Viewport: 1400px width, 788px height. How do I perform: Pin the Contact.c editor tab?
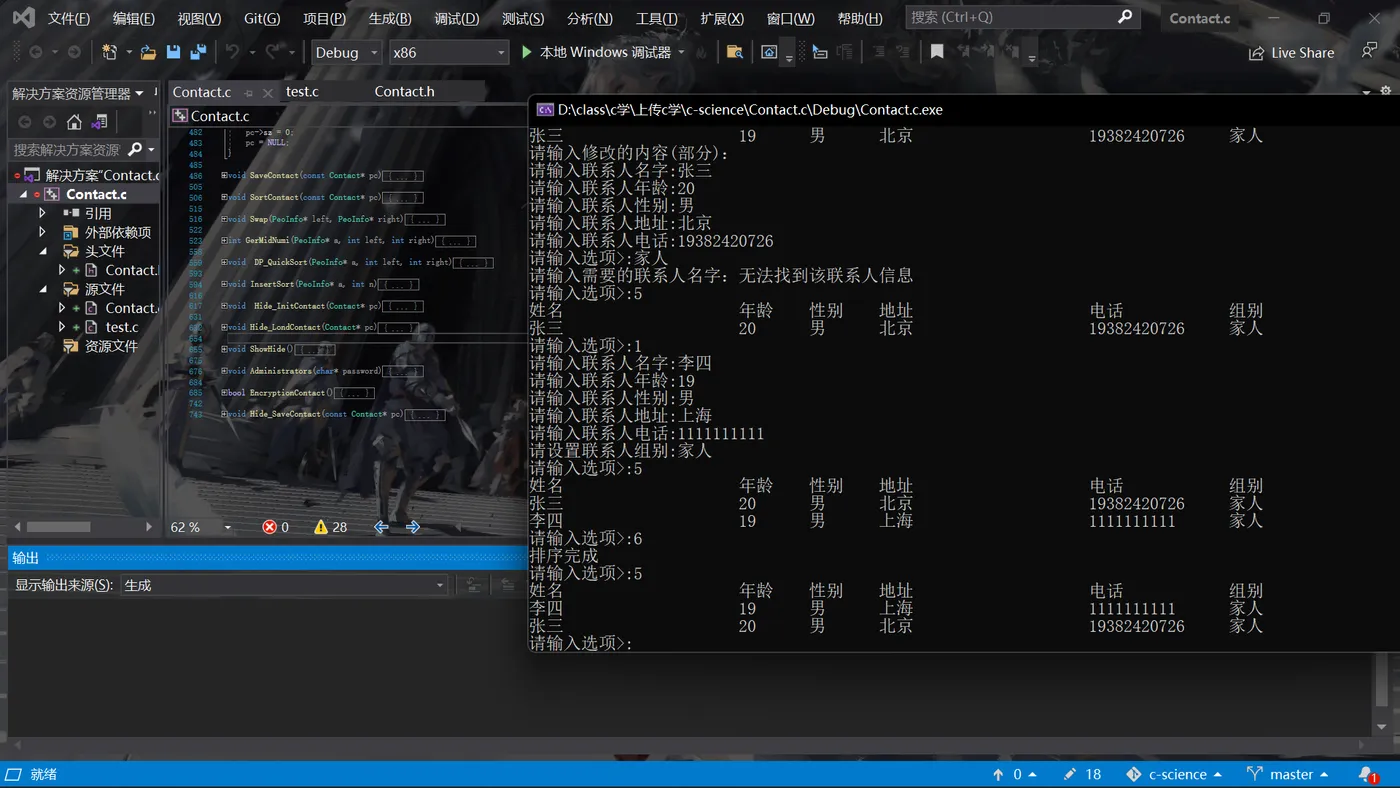(x=248, y=92)
